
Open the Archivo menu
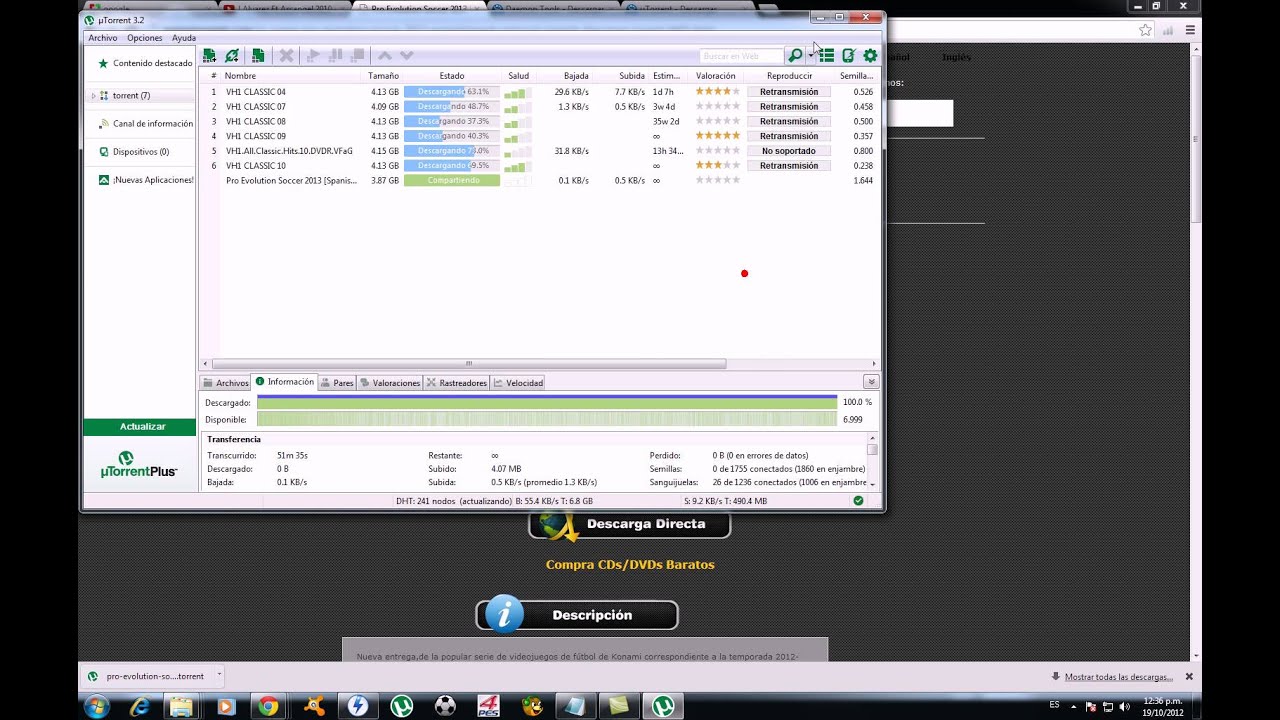103,38
